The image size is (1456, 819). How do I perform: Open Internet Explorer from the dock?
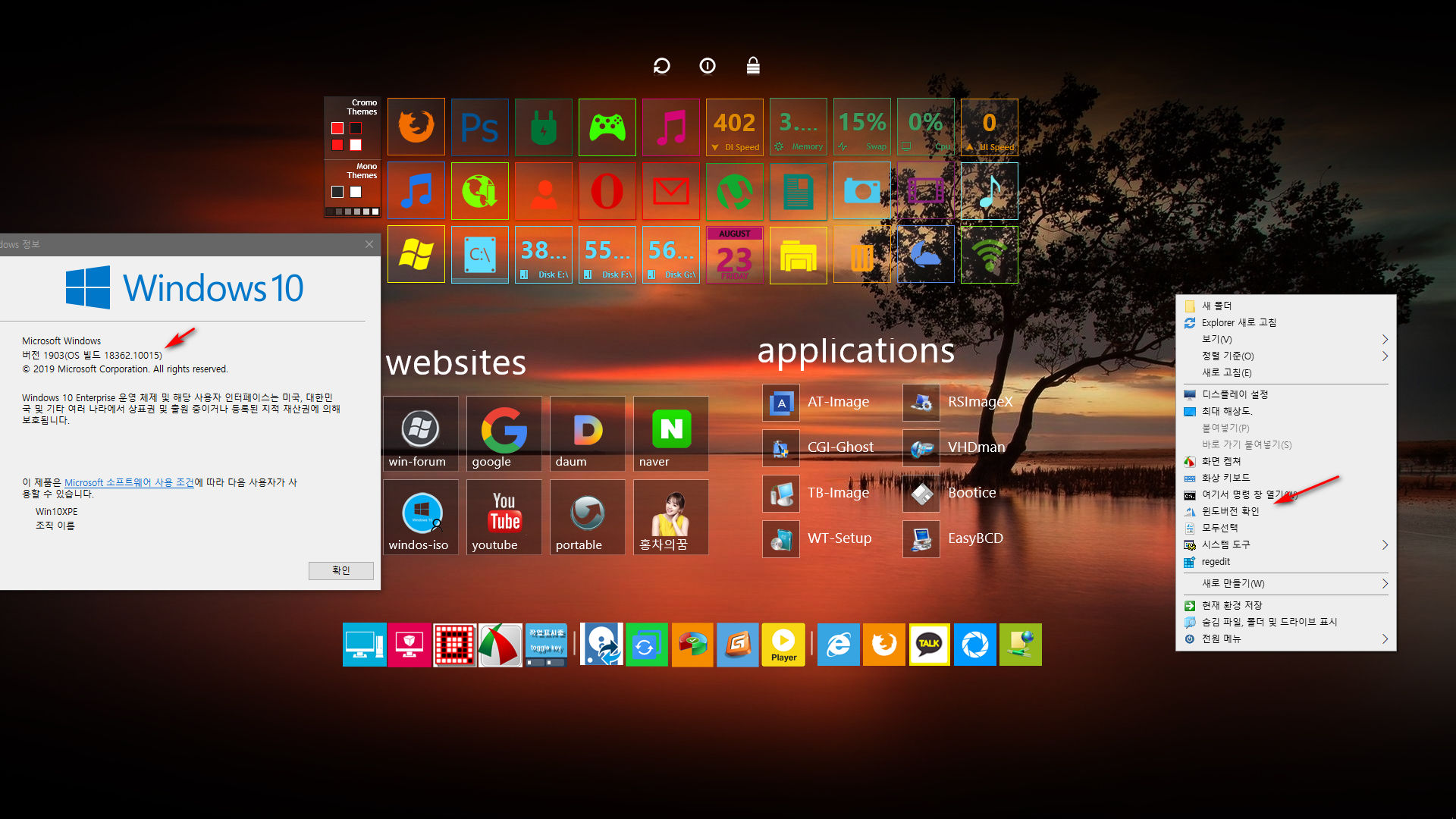[x=838, y=645]
